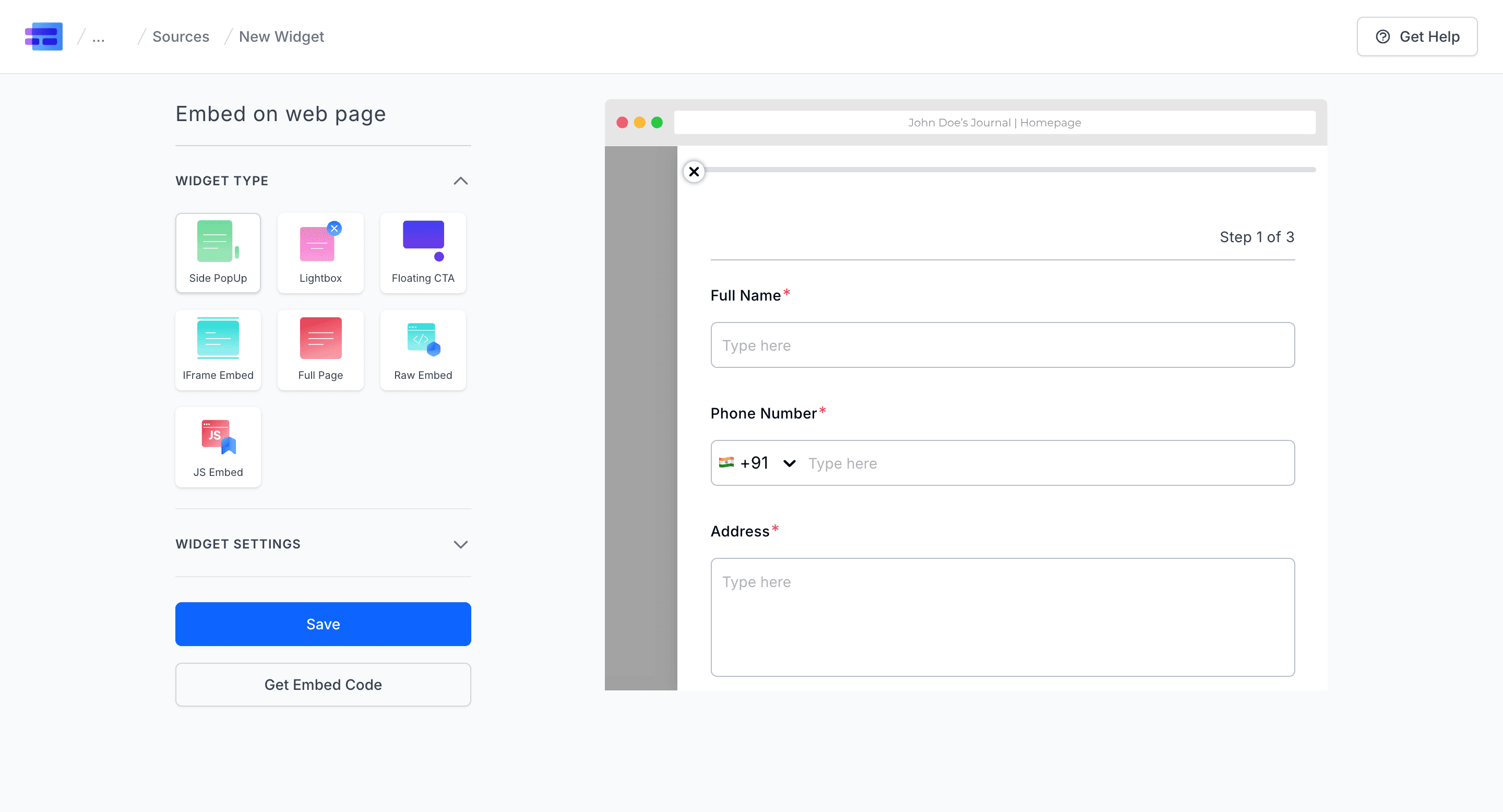Click the 'Embed on web page' heading

(x=281, y=114)
